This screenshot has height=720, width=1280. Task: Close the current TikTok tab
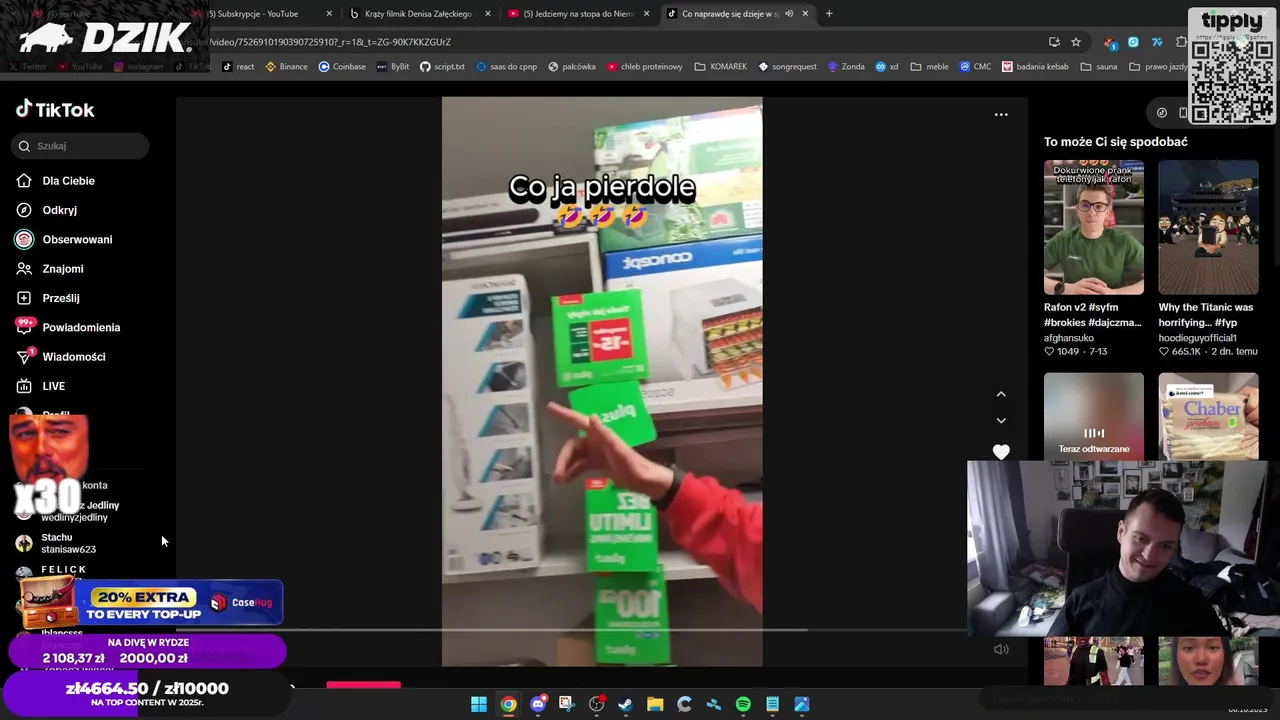click(805, 14)
